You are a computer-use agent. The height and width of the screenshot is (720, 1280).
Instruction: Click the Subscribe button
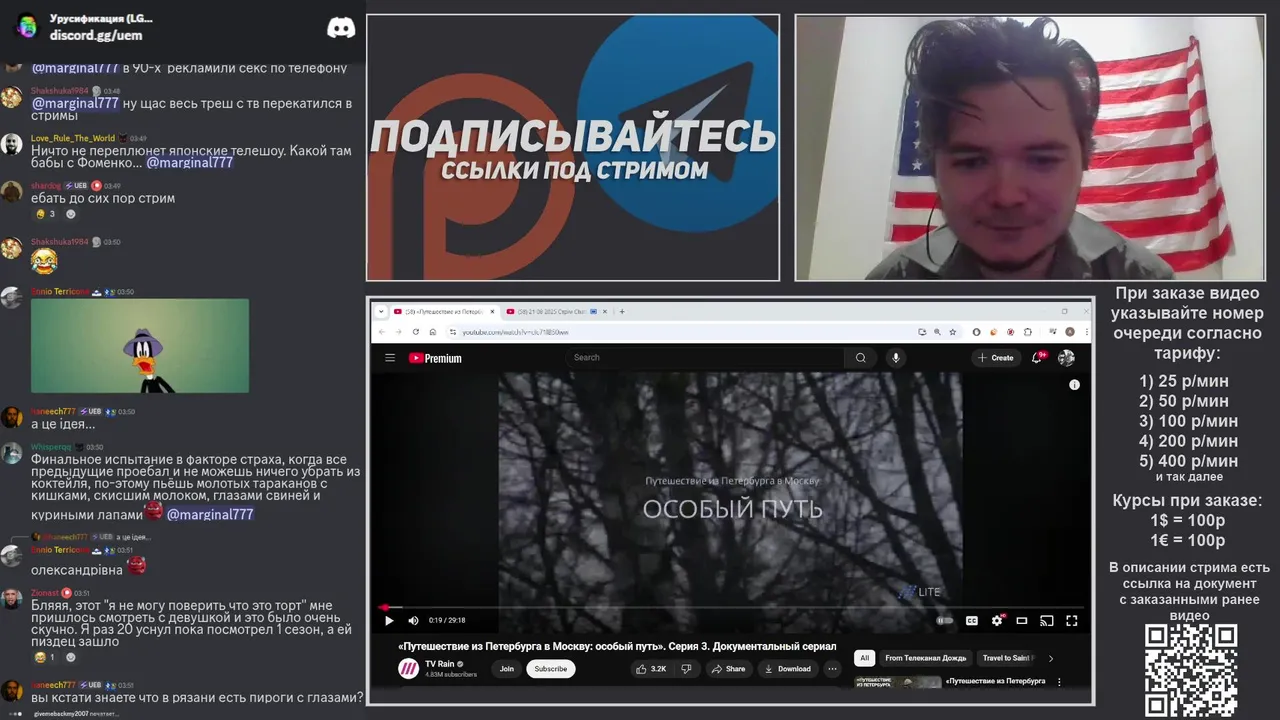550,669
